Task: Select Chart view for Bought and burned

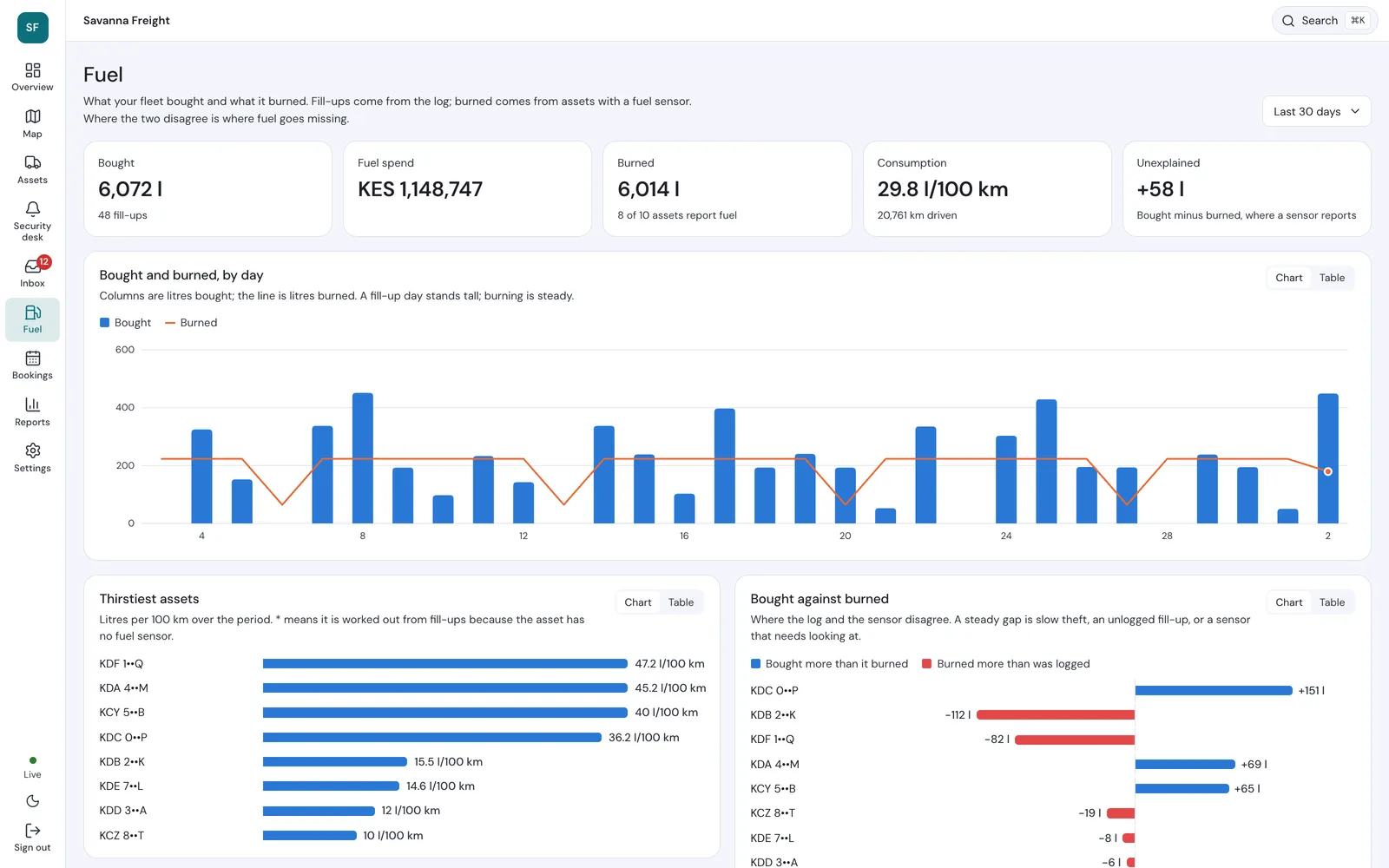Action: click(x=1288, y=278)
